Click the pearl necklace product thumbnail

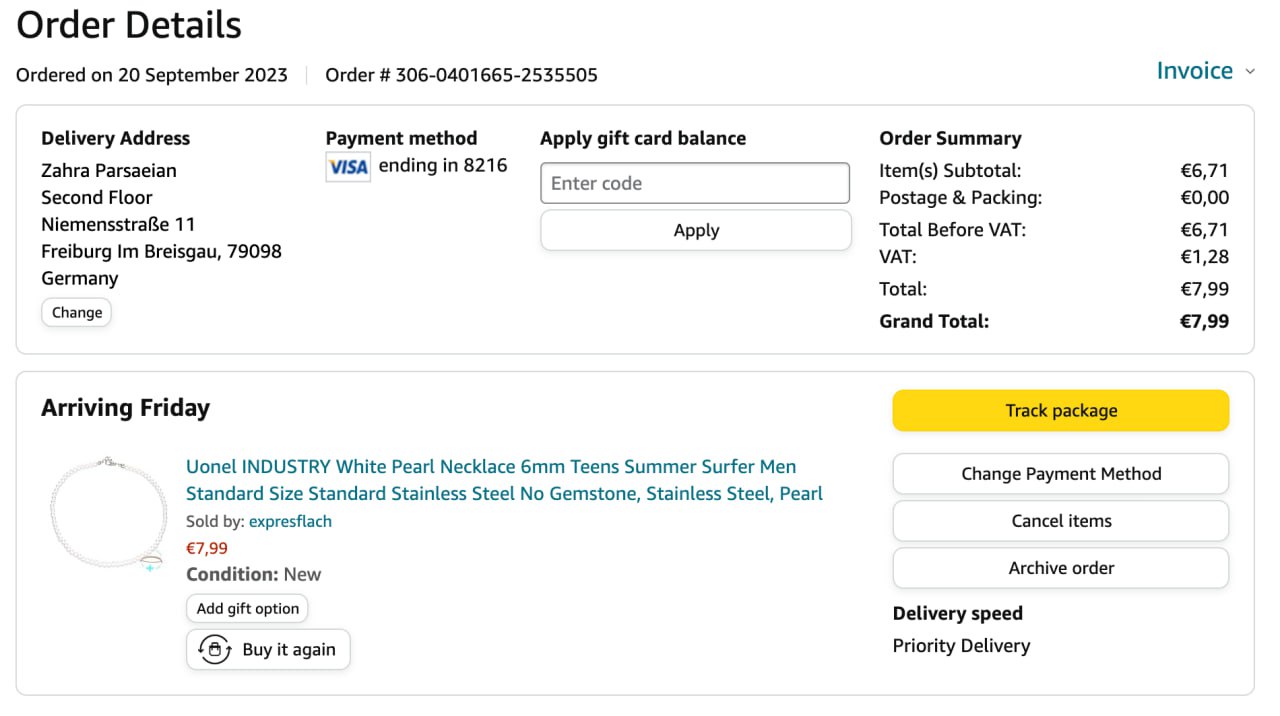(108, 515)
